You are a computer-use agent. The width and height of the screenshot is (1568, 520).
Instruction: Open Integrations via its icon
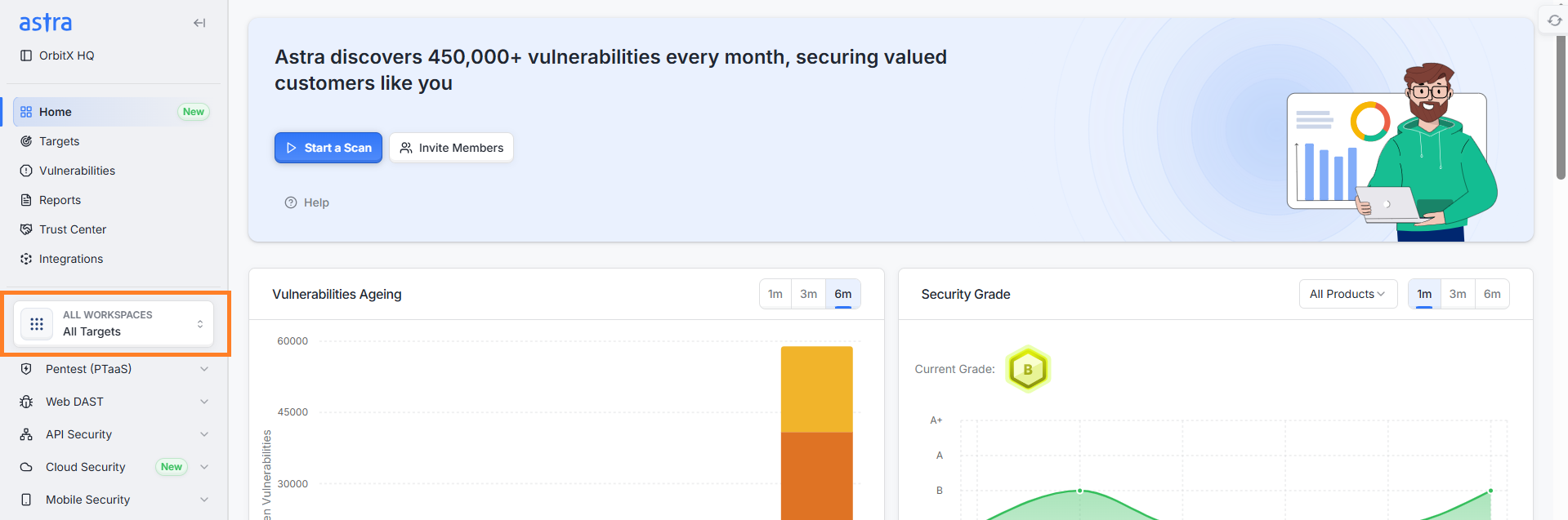[26, 259]
